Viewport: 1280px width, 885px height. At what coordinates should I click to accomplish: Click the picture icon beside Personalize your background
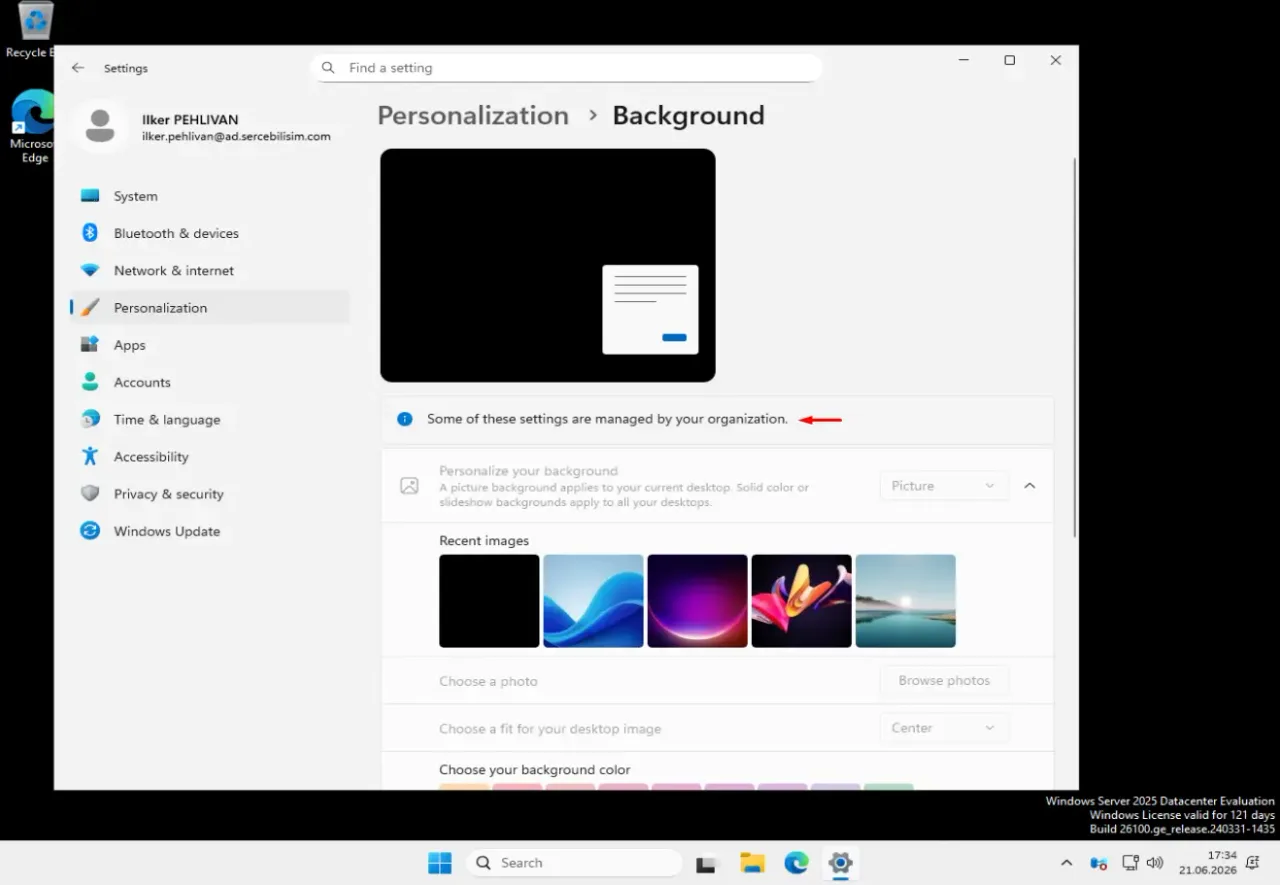(x=409, y=486)
